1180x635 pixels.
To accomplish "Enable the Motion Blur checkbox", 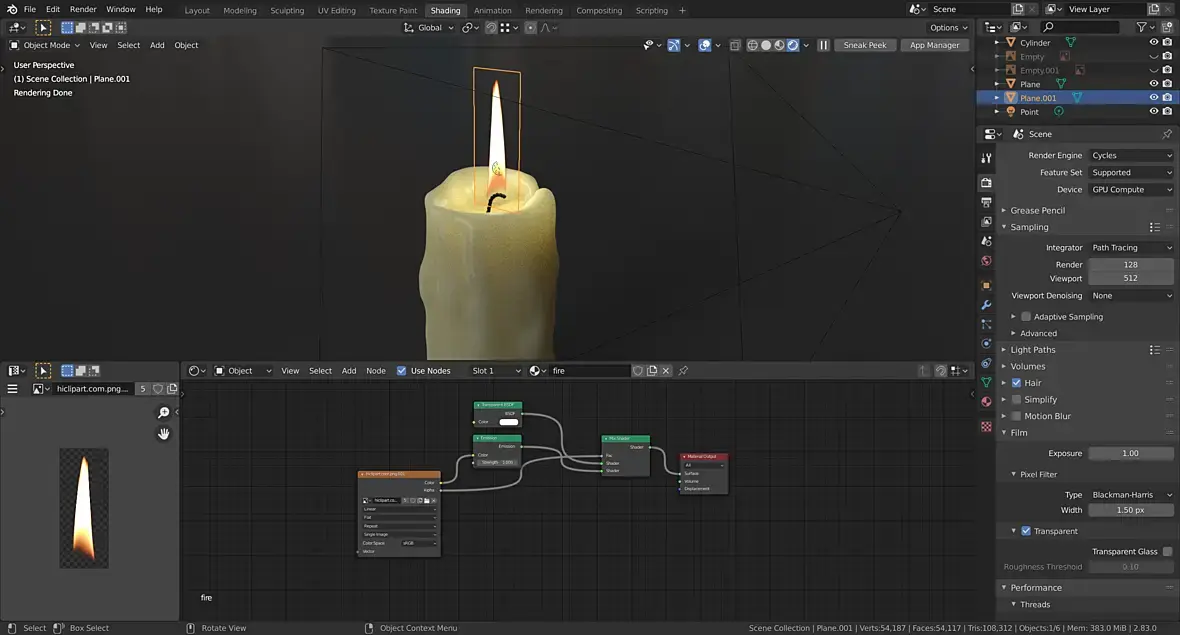I will [x=1016, y=416].
